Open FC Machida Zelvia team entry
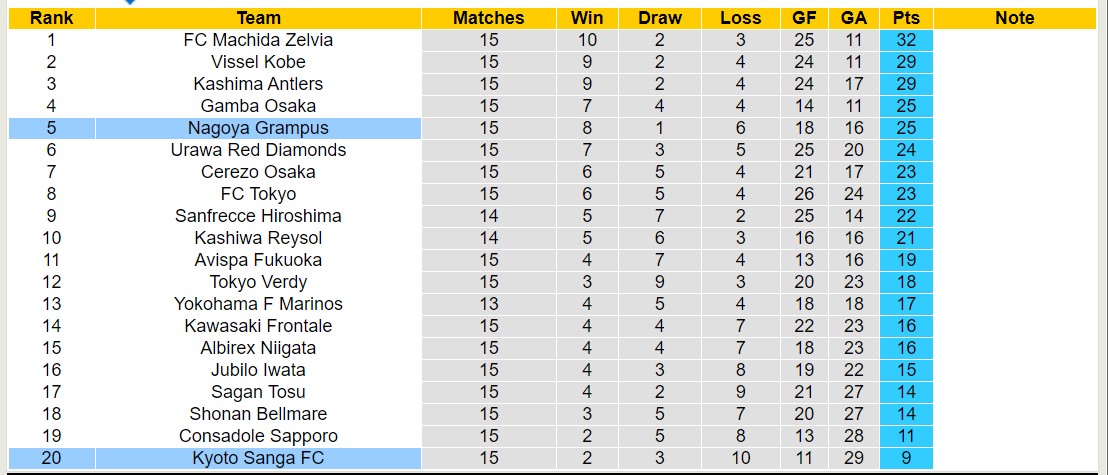1108x475 pixels. coord(258,40)
